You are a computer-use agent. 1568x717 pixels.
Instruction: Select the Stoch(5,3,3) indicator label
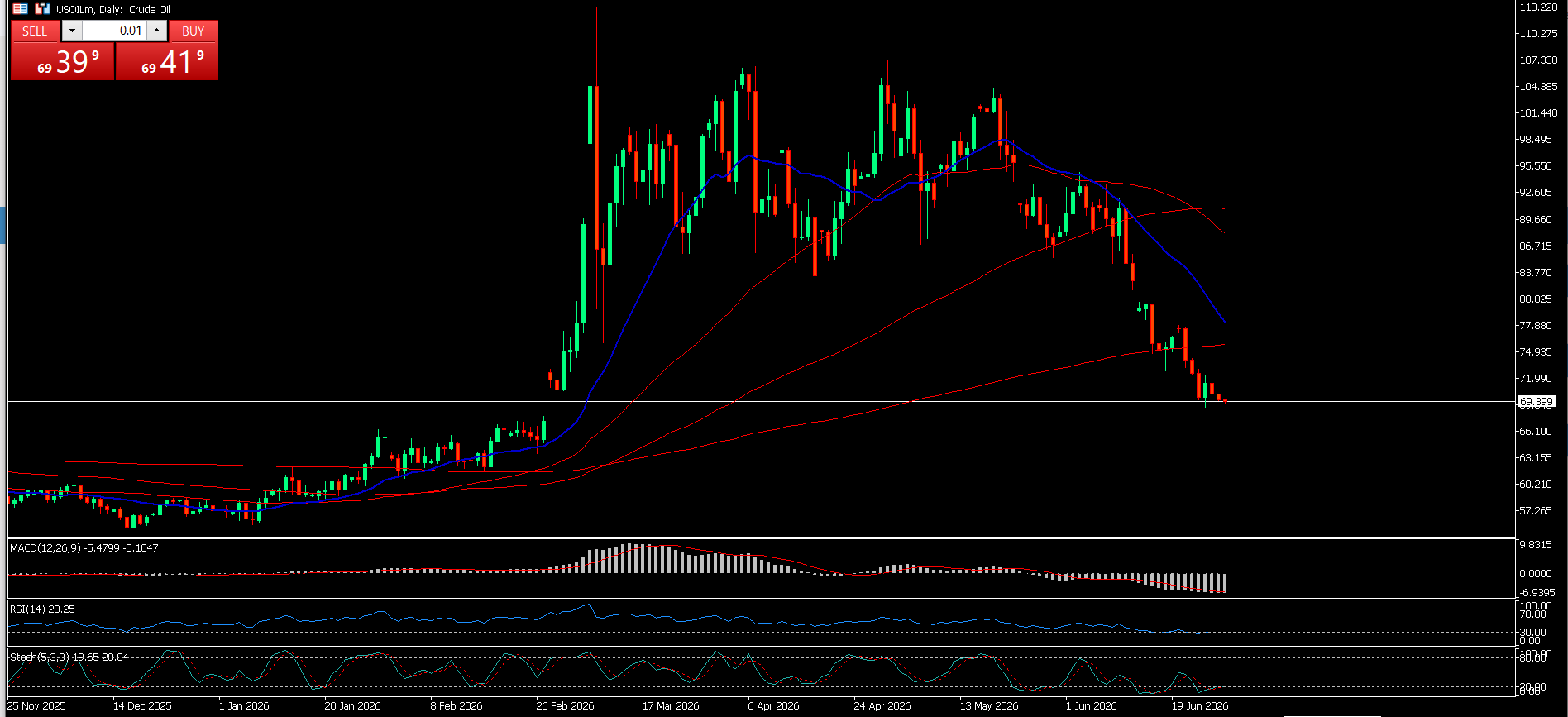click(69, 657)
